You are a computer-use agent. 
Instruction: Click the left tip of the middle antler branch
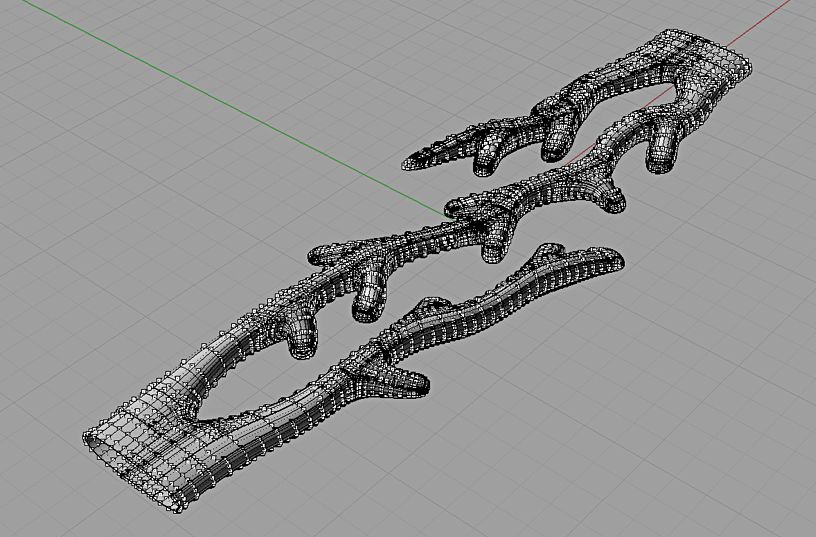click(322, 255)
